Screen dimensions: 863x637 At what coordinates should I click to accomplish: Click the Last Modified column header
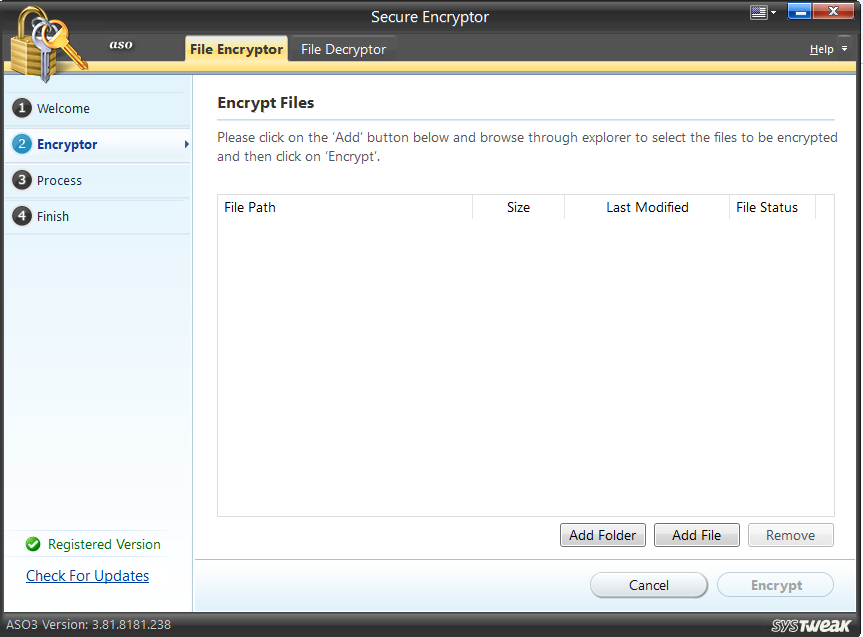647,207
